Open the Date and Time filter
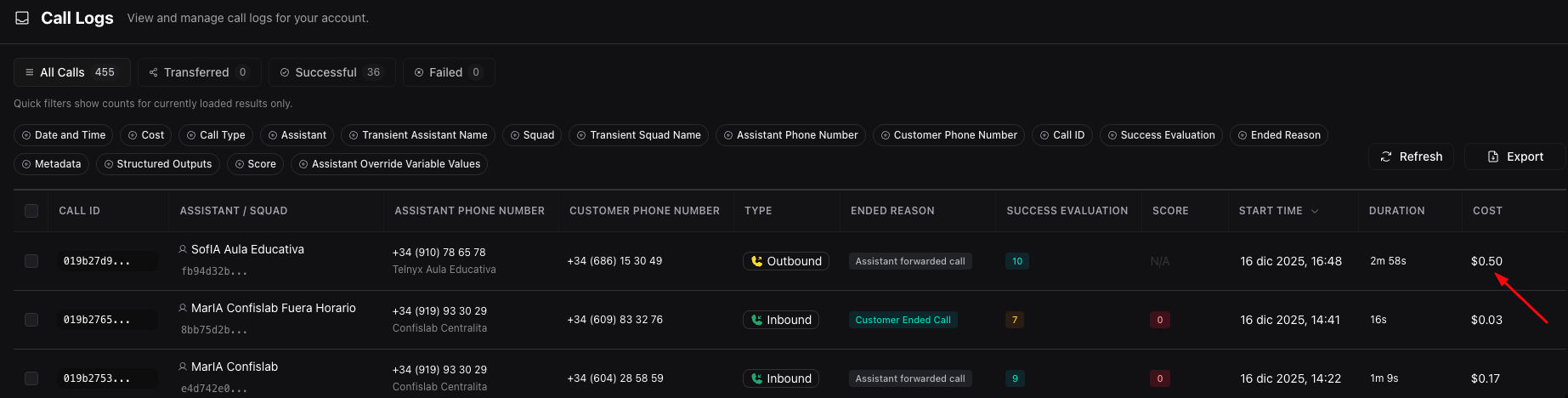Image resolution: width=1568 pixels, height=398 pixels. point(64,135)
